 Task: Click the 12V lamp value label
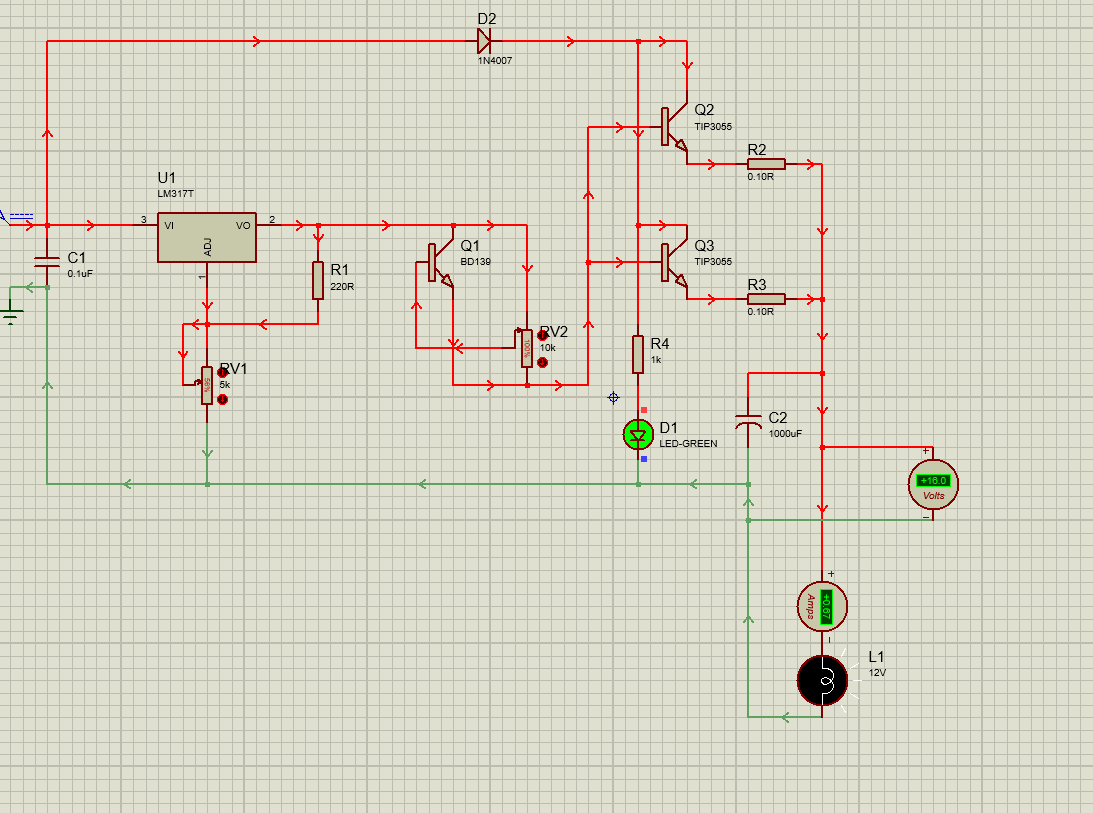coord(878,673)
